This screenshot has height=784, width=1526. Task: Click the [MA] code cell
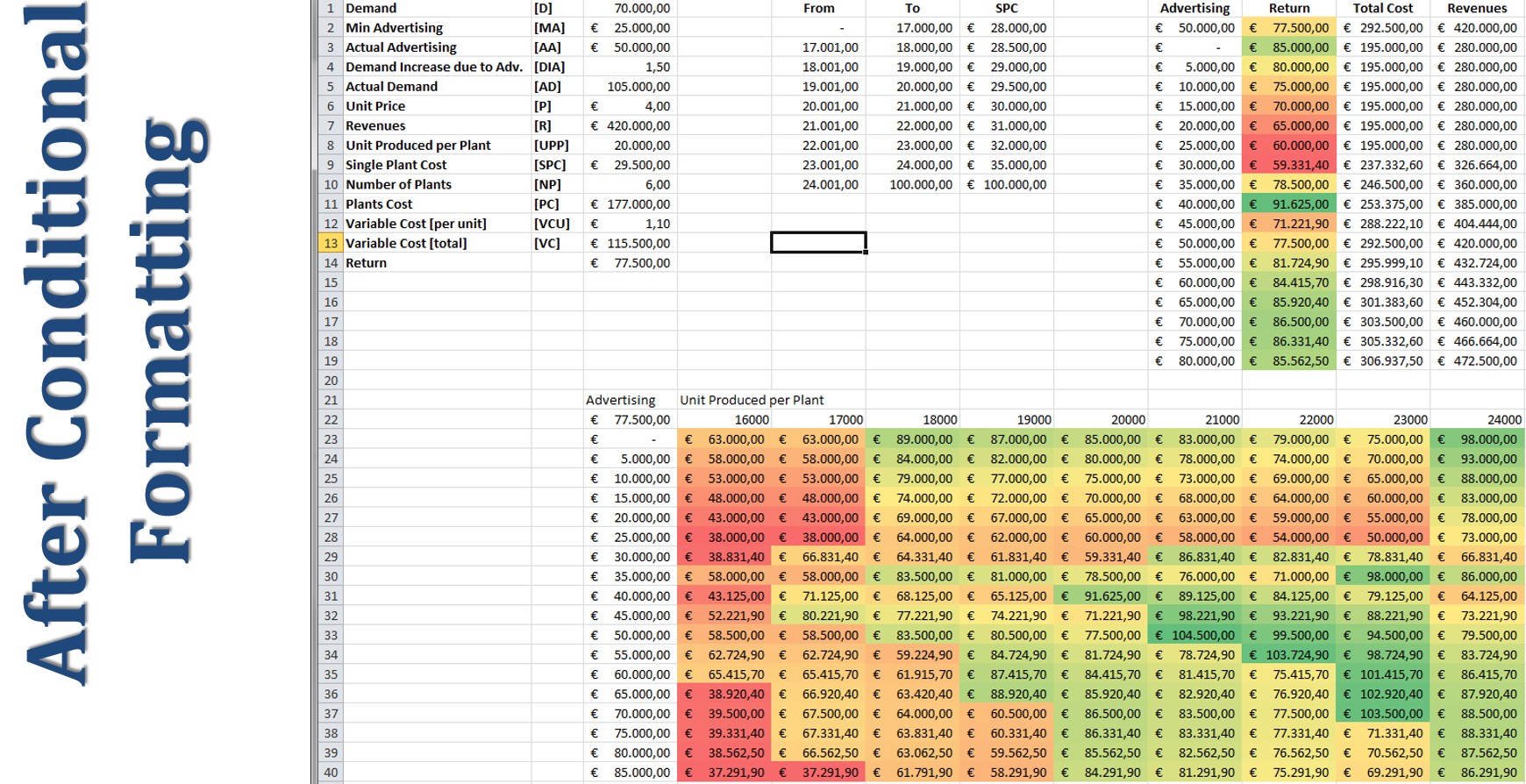[557, 27]
